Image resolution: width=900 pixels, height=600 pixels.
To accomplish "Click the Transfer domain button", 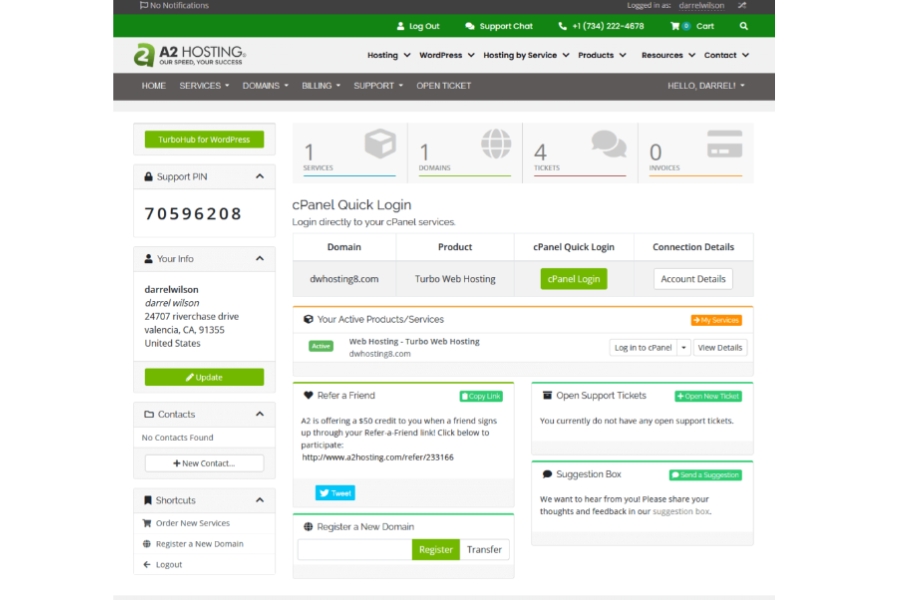I will tap(484, 549).
